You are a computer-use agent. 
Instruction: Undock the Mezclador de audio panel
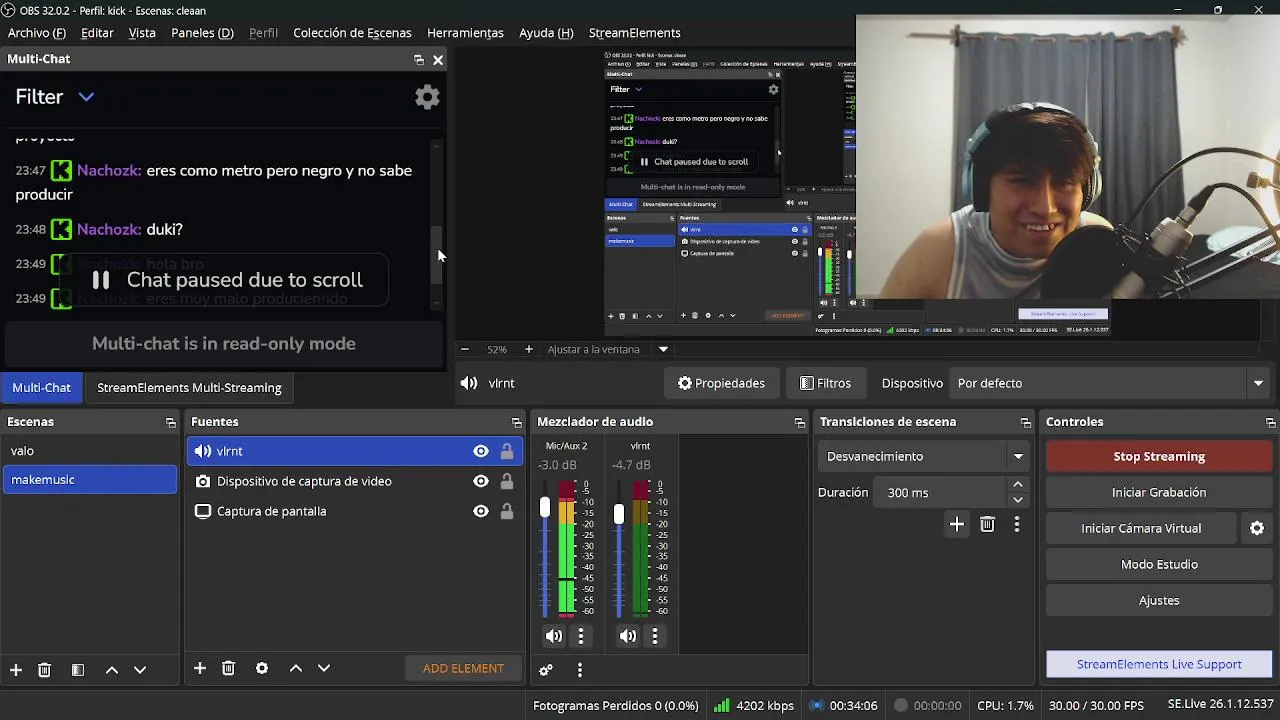tap(799, 423)
